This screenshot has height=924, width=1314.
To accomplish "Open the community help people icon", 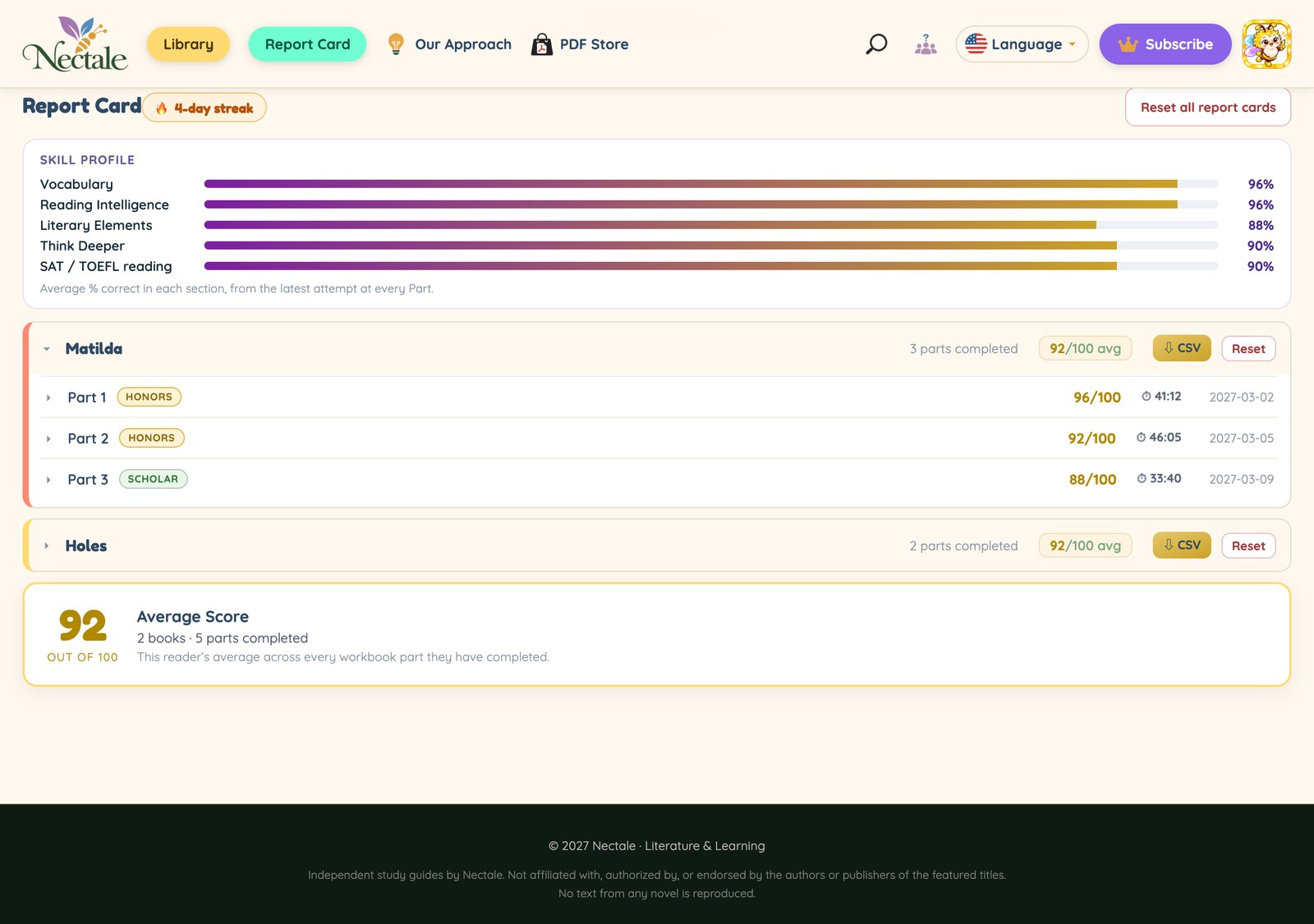I will pyautogui.click(x=926, y=44).
